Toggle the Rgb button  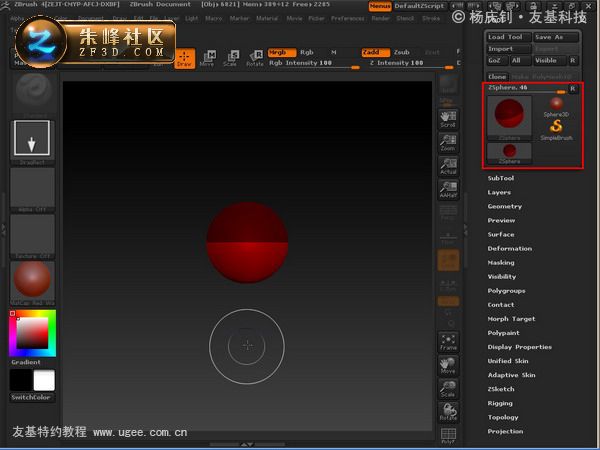point(307,52)
